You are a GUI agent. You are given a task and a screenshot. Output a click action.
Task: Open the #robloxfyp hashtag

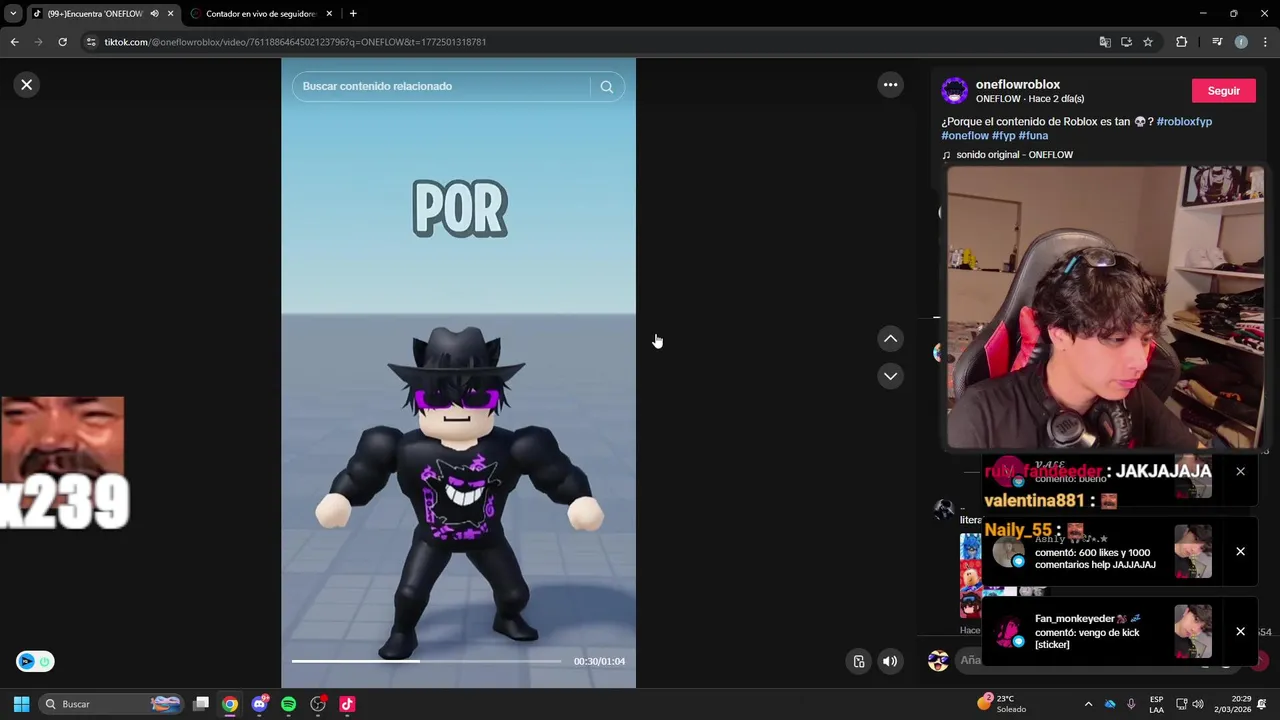tap(1184, 122)
